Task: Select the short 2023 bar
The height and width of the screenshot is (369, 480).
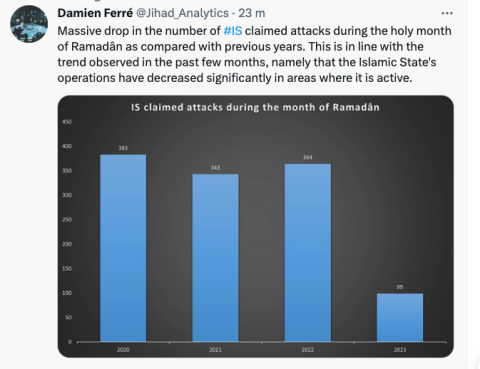Action: click(400, 317)
